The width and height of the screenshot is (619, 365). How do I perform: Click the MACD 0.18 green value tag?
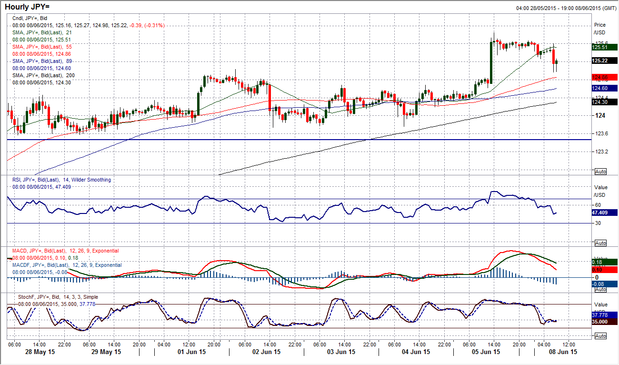pyautogui.click(x=604, y=262)
